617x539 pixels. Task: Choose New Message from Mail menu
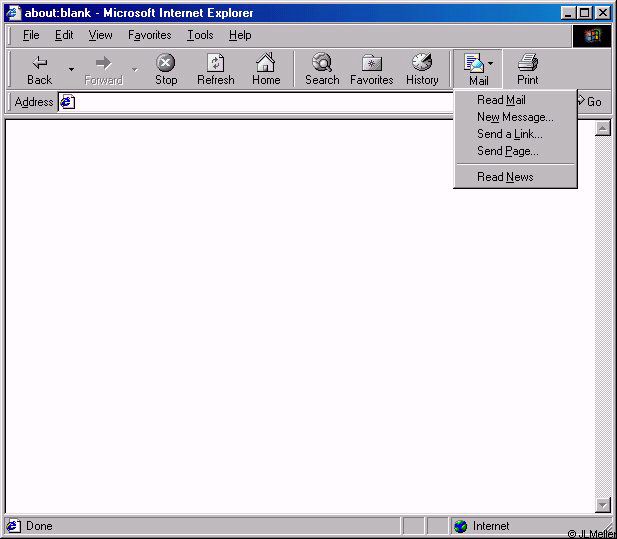515,117
